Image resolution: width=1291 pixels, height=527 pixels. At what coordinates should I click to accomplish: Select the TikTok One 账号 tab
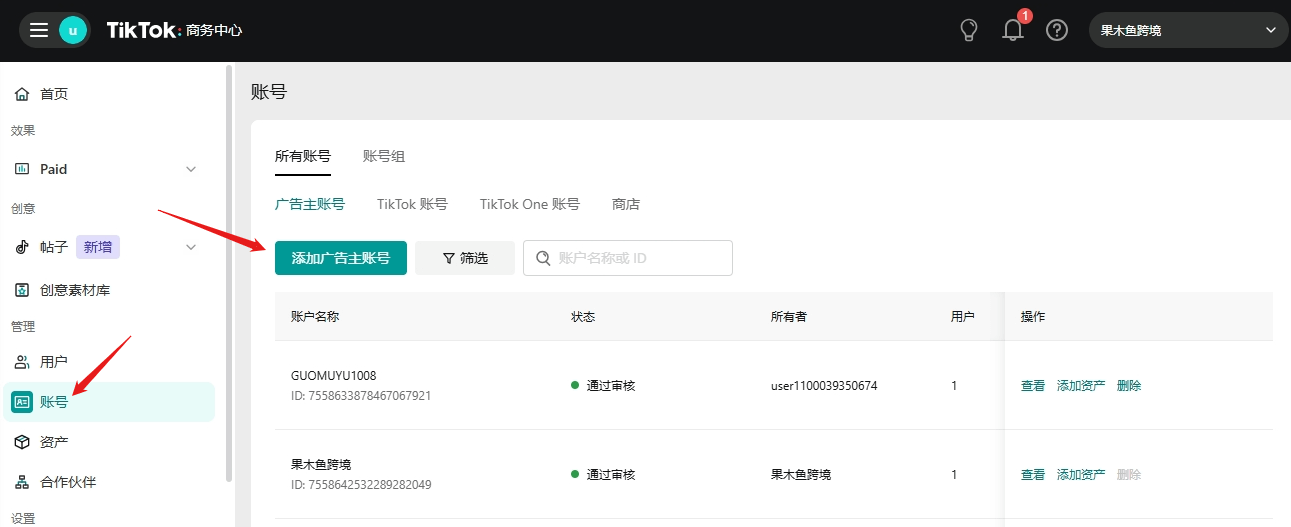tap(529, 204)
